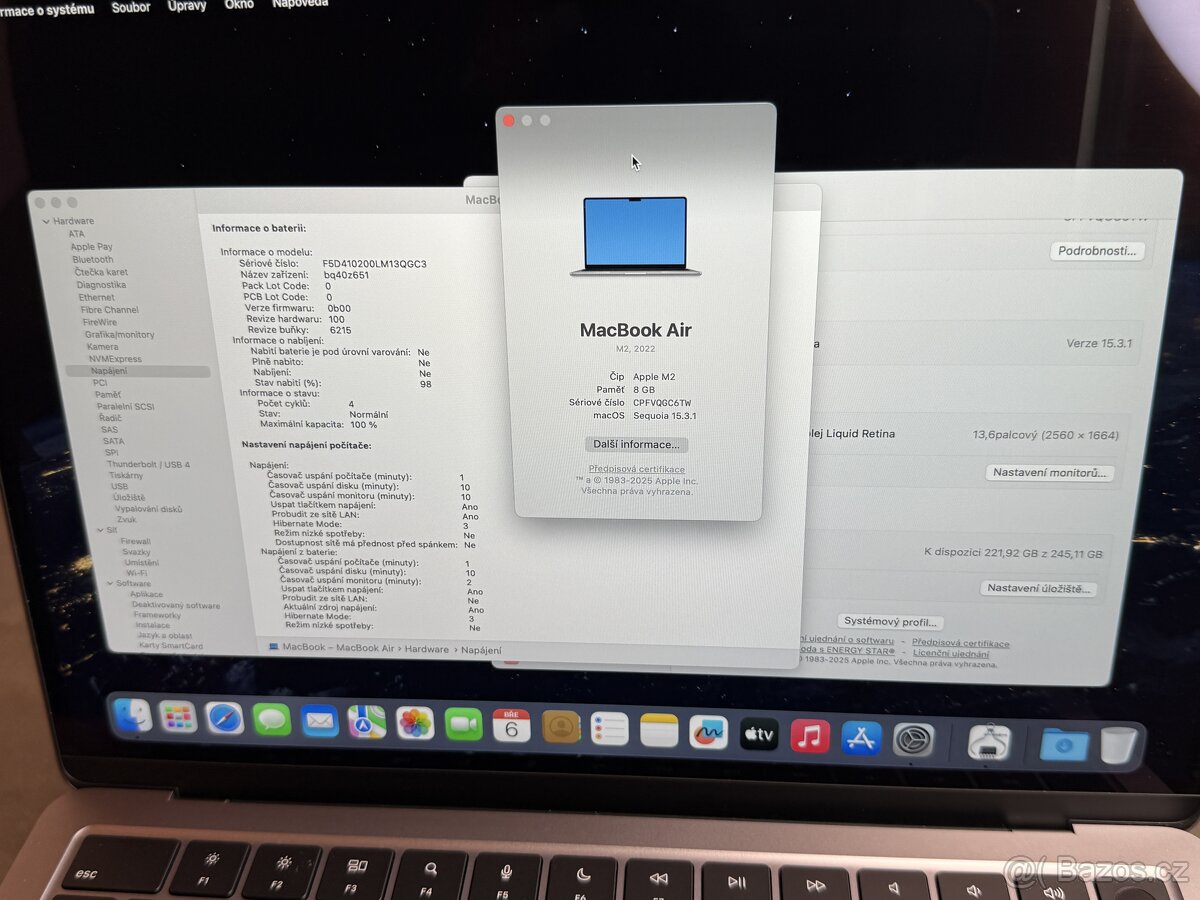The image size is (1200, 900).
Task: Close the About This Mac window
Action: click(508, 120)
